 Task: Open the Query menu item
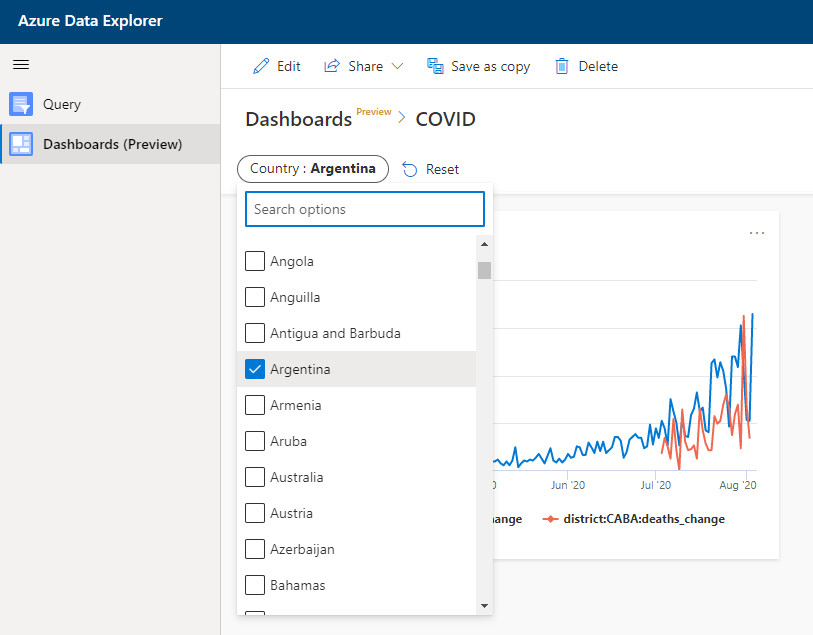(110, 104)
